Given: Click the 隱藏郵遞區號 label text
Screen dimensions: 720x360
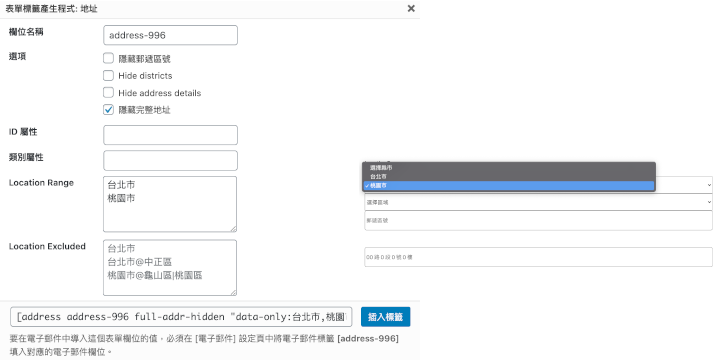Looking at the screenshot, I should click(145, 59).
